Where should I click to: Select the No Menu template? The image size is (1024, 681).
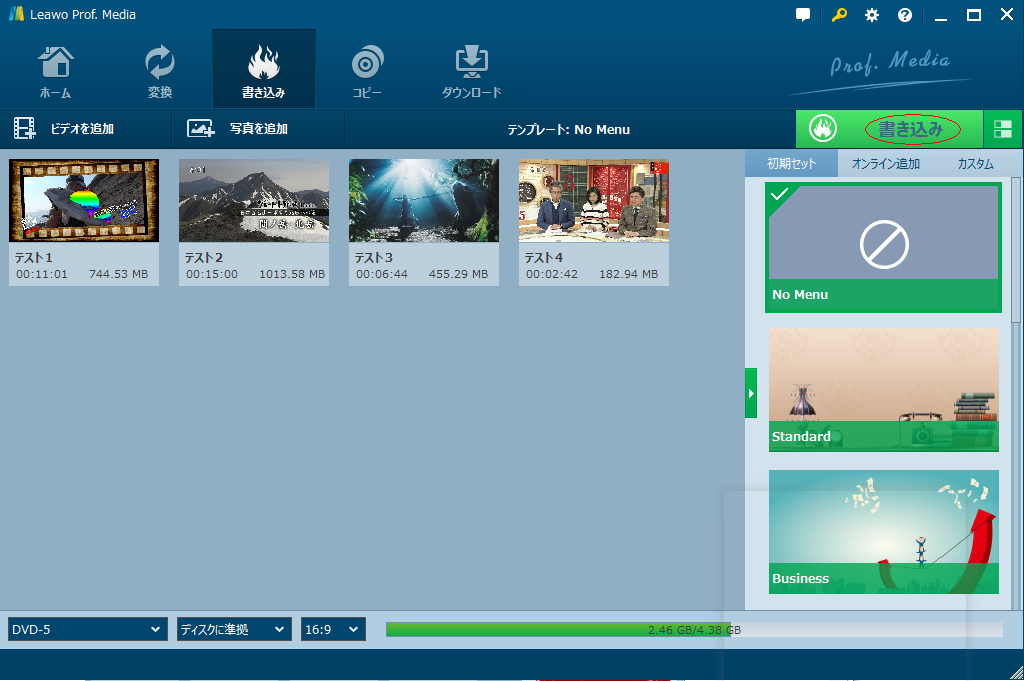[x=883, y=247]
